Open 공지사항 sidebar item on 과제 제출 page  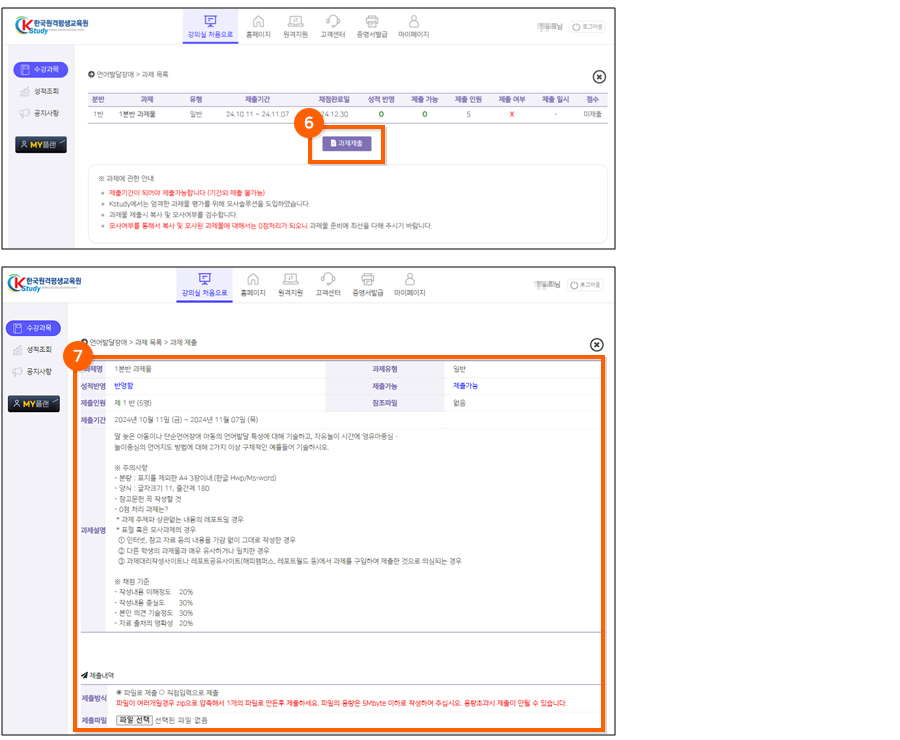click(x=33, y=371)
